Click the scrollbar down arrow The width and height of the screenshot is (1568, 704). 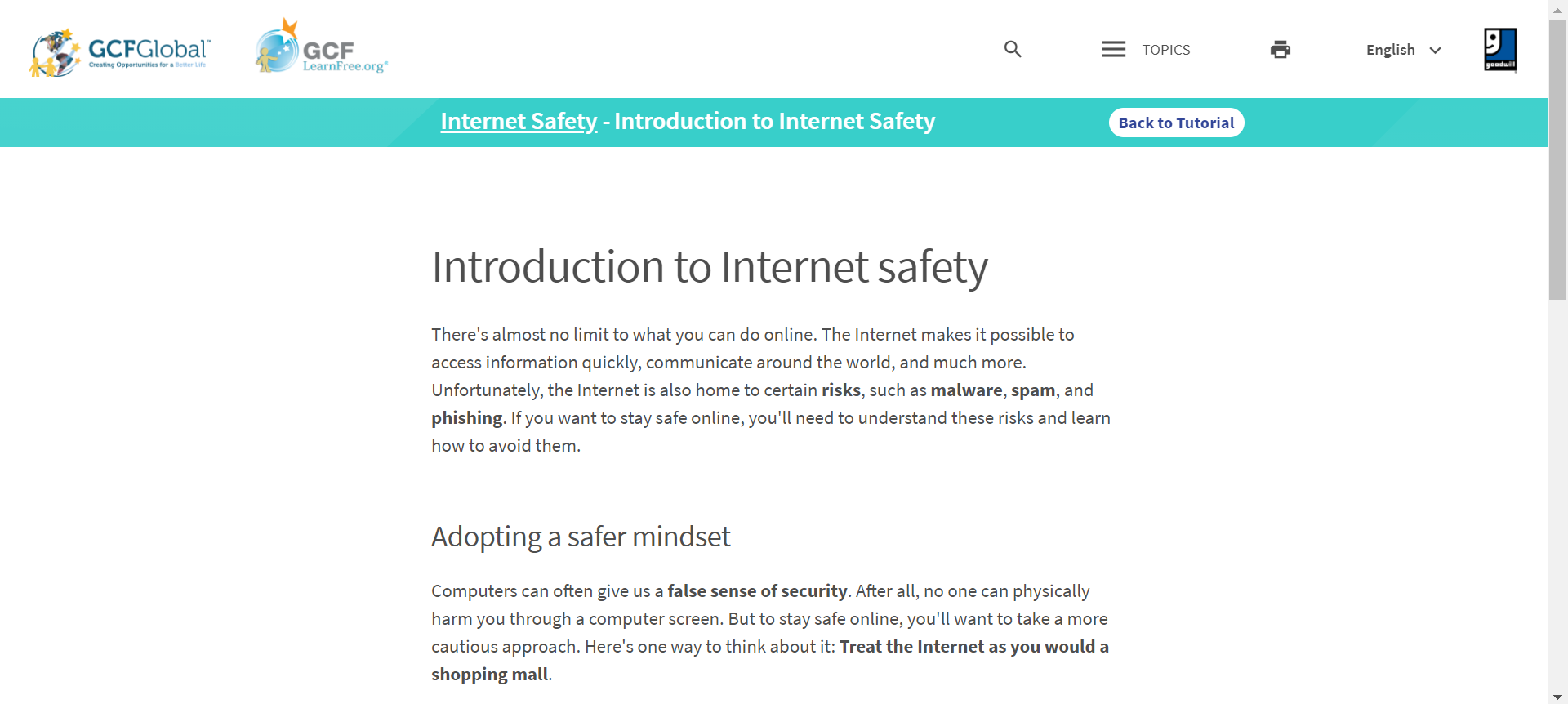click(1557, 697)
